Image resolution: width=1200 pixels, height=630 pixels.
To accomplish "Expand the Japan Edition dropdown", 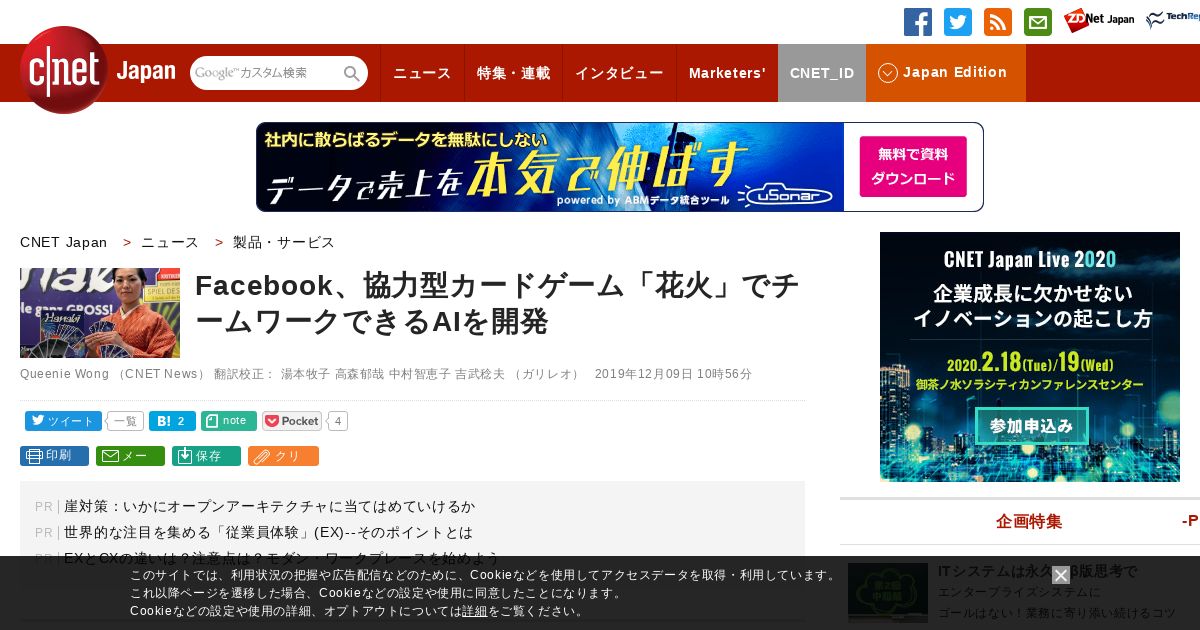I will coord(945,73).
